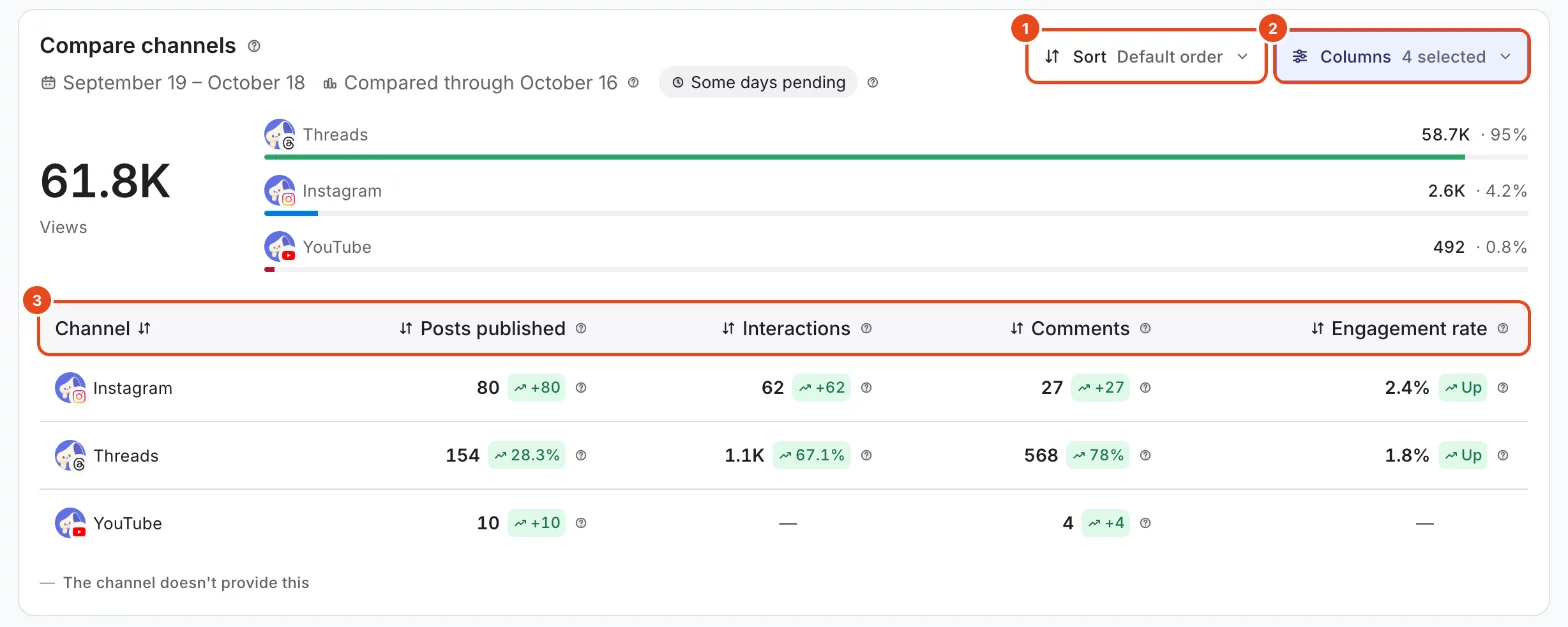Click the Threads 67.1% interactions change badge
The height and width of the screenshot is (627, 1568).
pyautogui.click(x=812, y=456)
